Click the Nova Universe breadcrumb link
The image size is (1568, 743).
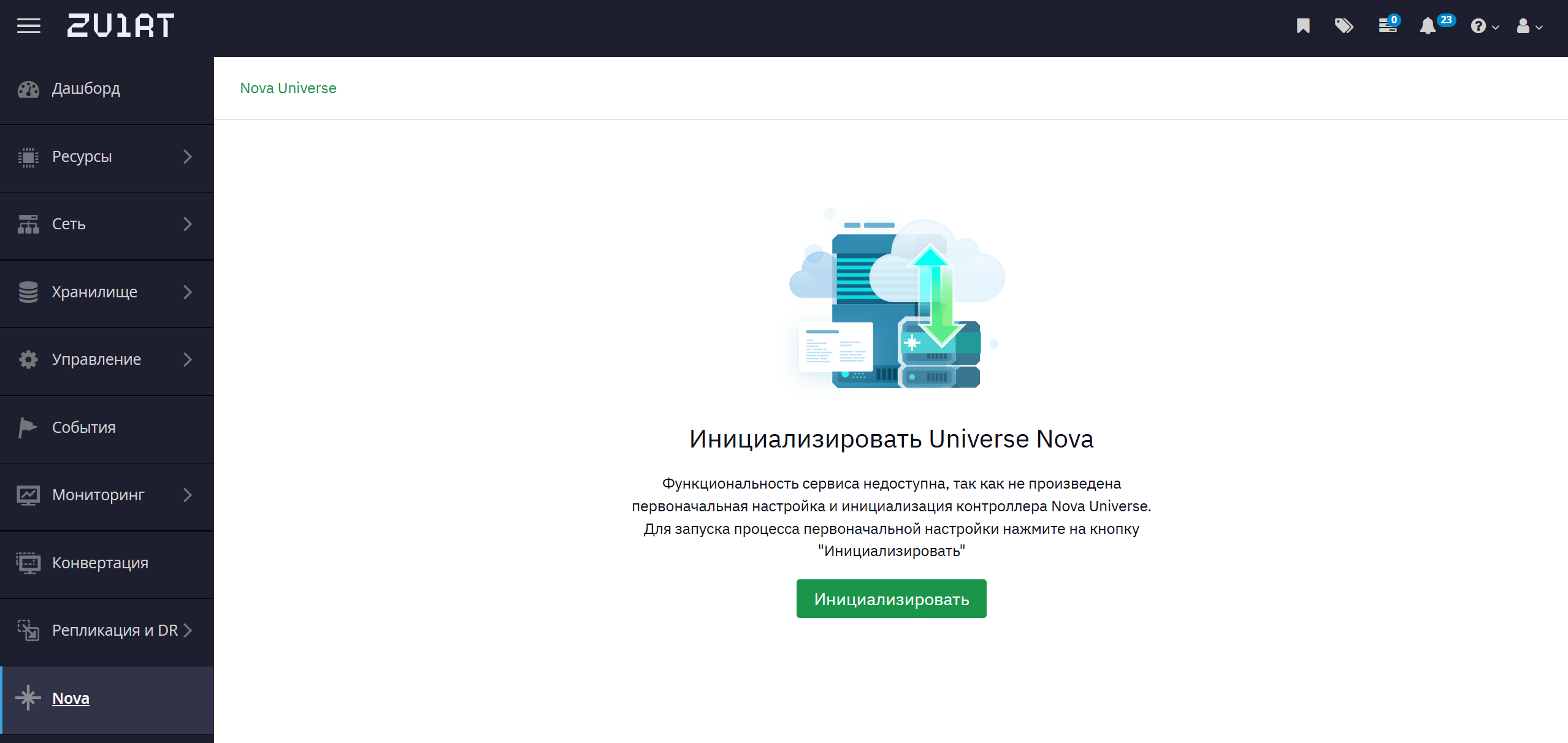pyautogui.click(x=288, y=88)
